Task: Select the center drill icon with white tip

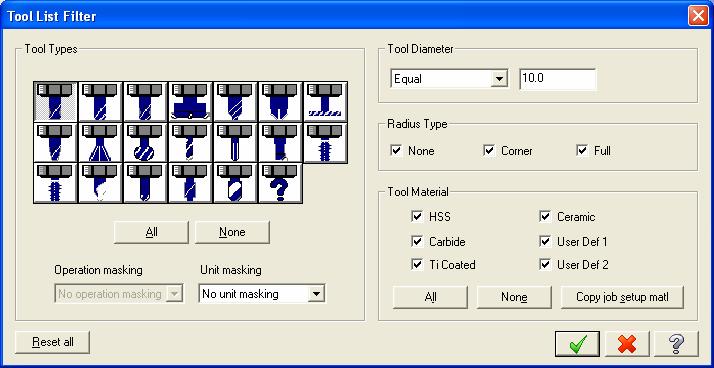Action: [x=100, y=183]
